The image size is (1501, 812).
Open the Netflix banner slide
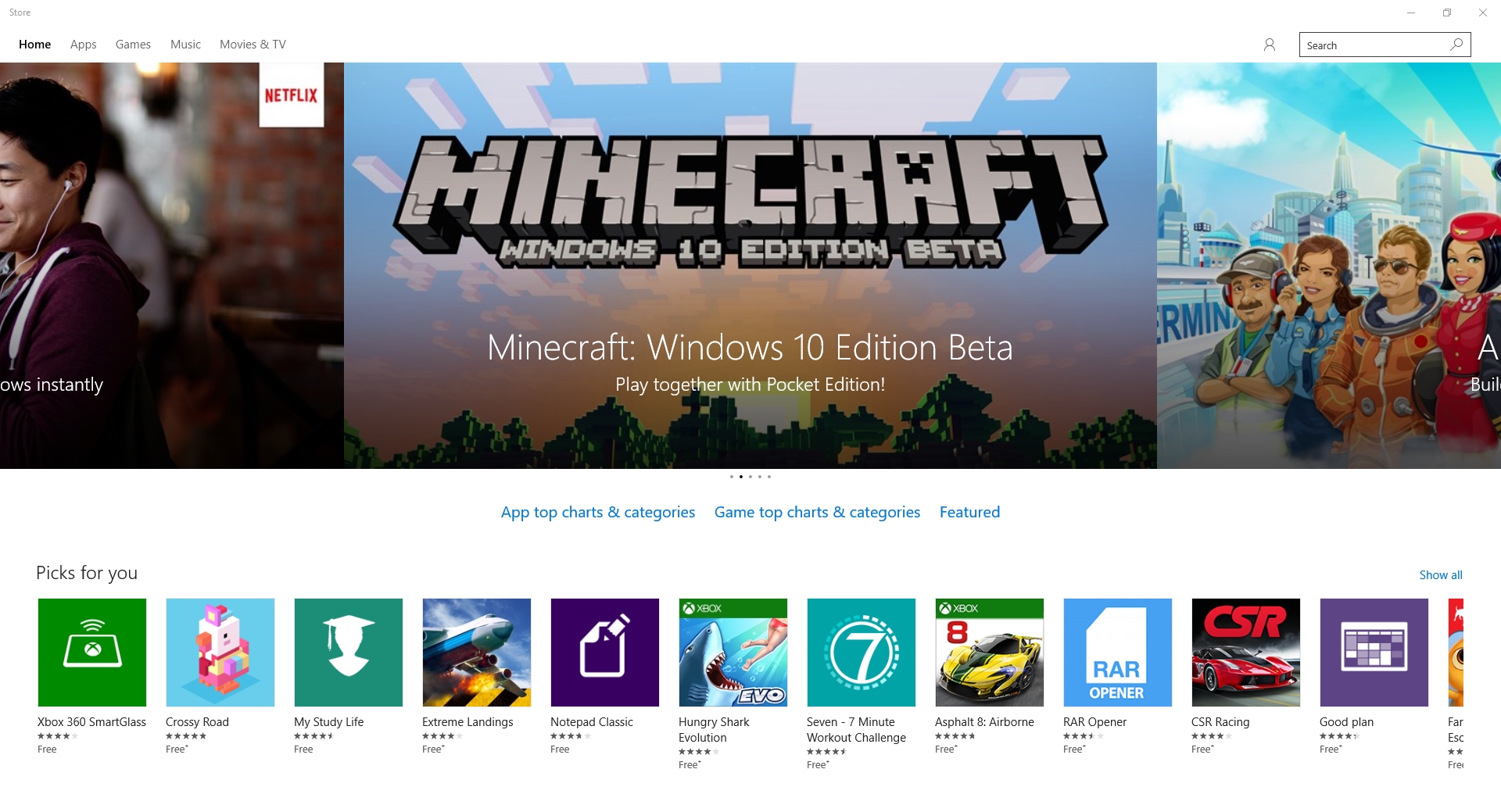(x=172, y=266)
